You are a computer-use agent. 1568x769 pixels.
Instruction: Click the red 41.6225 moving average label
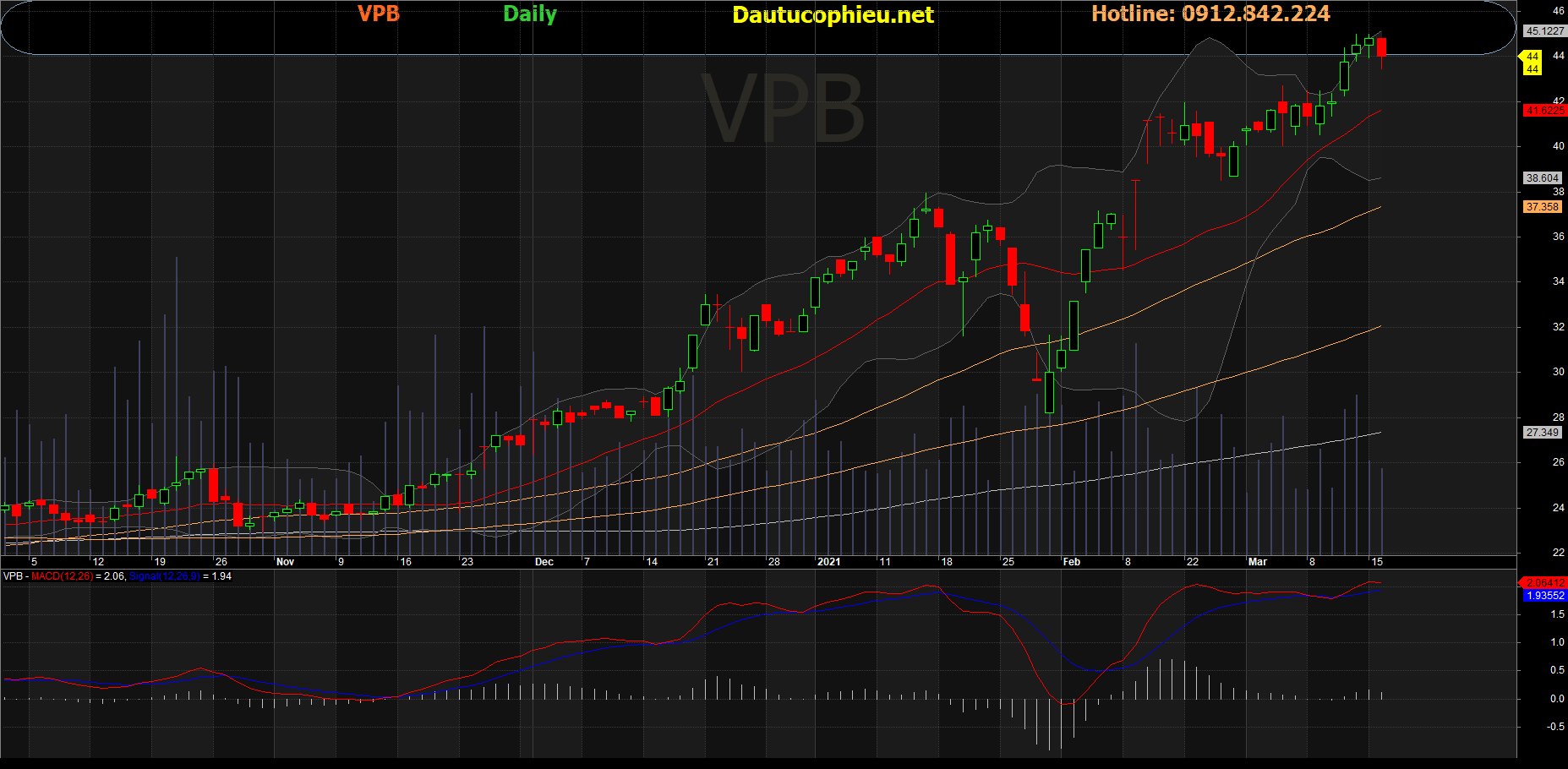[1544, 111]
